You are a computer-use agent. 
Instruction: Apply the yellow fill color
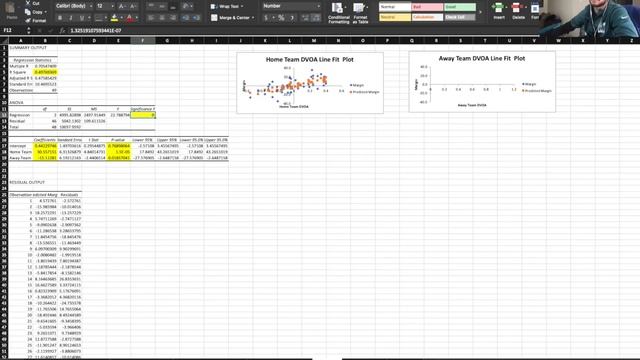pyautogui.click(x=114, y=18)
